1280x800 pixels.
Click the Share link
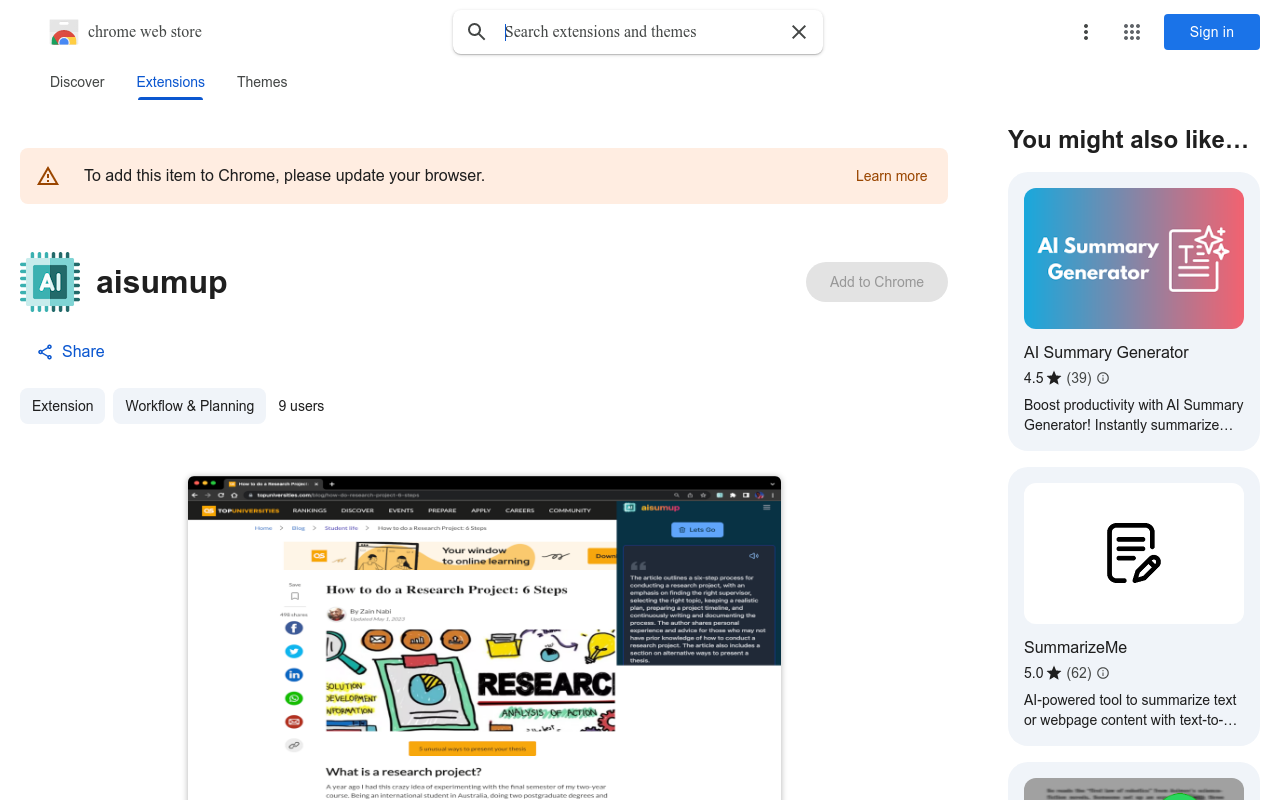click(71, 351)
